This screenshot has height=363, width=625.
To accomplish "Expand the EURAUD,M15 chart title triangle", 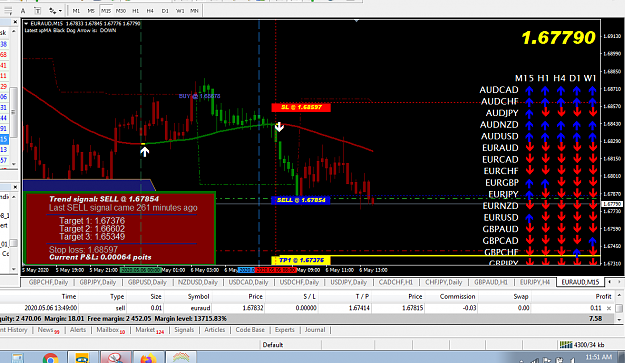I will click(x=26, y=24).
